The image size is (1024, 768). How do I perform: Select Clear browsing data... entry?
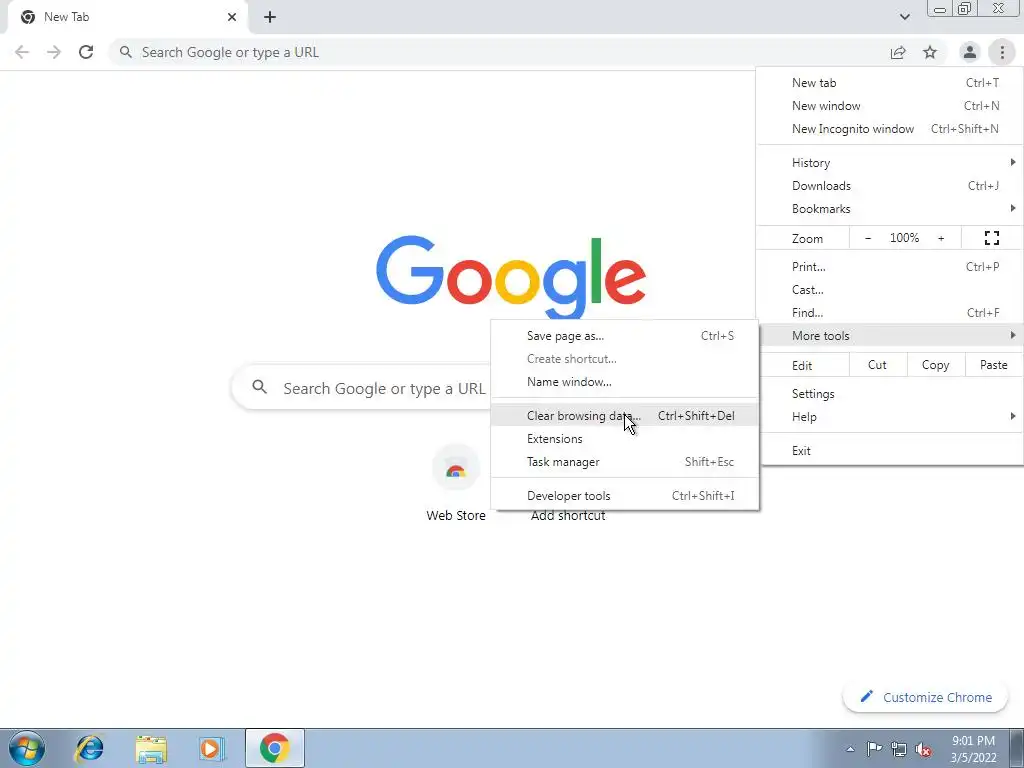click(625, 415)
